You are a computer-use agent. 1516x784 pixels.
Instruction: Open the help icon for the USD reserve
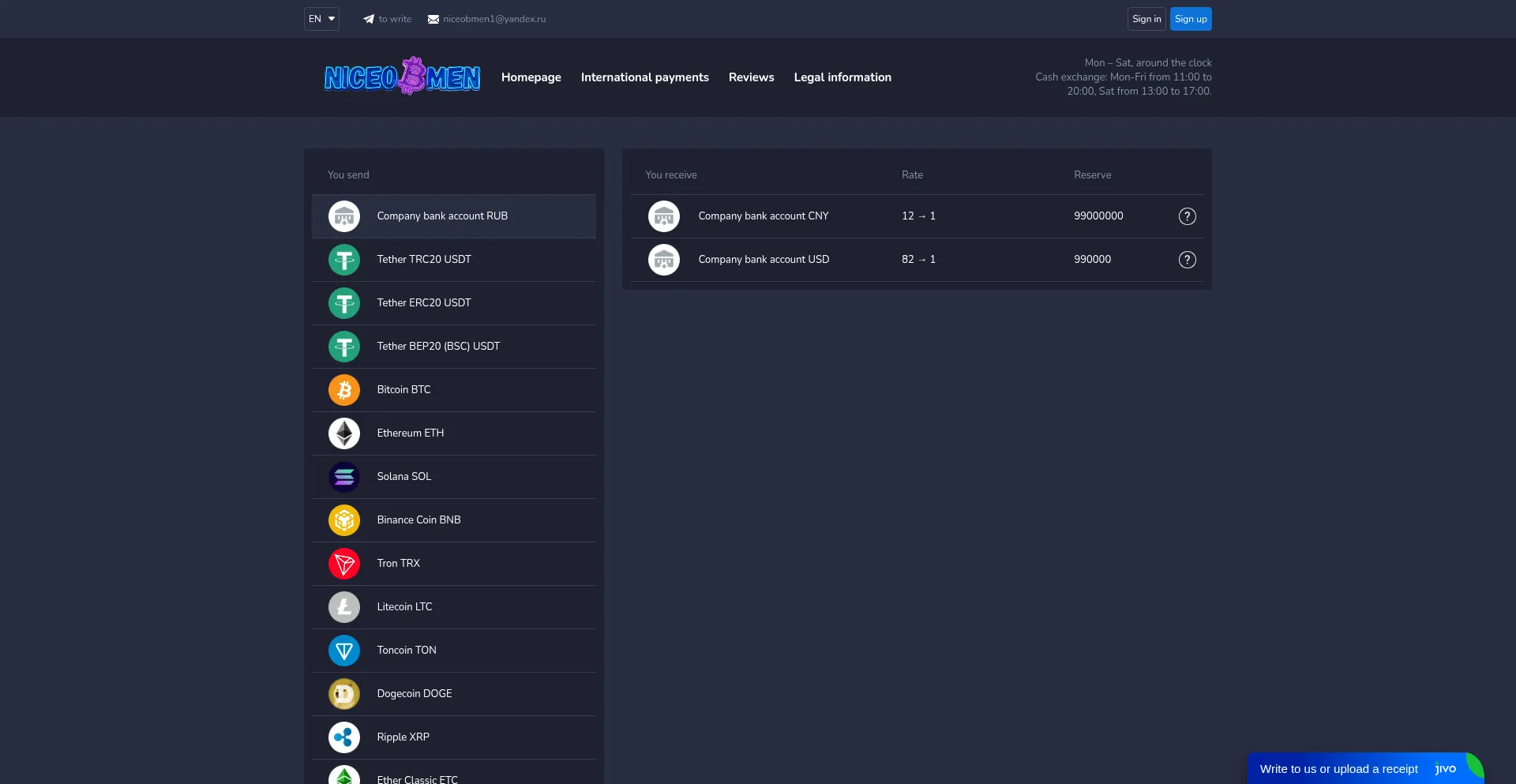click(x=1188, y=260)
